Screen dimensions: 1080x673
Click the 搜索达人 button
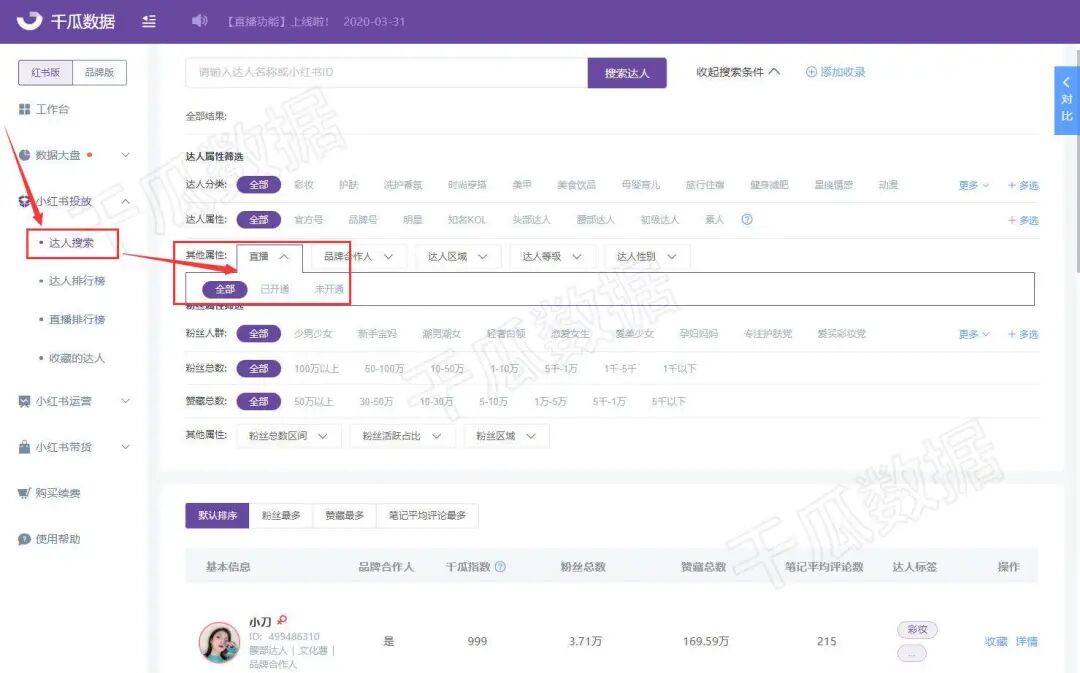[x=627, y=72]
